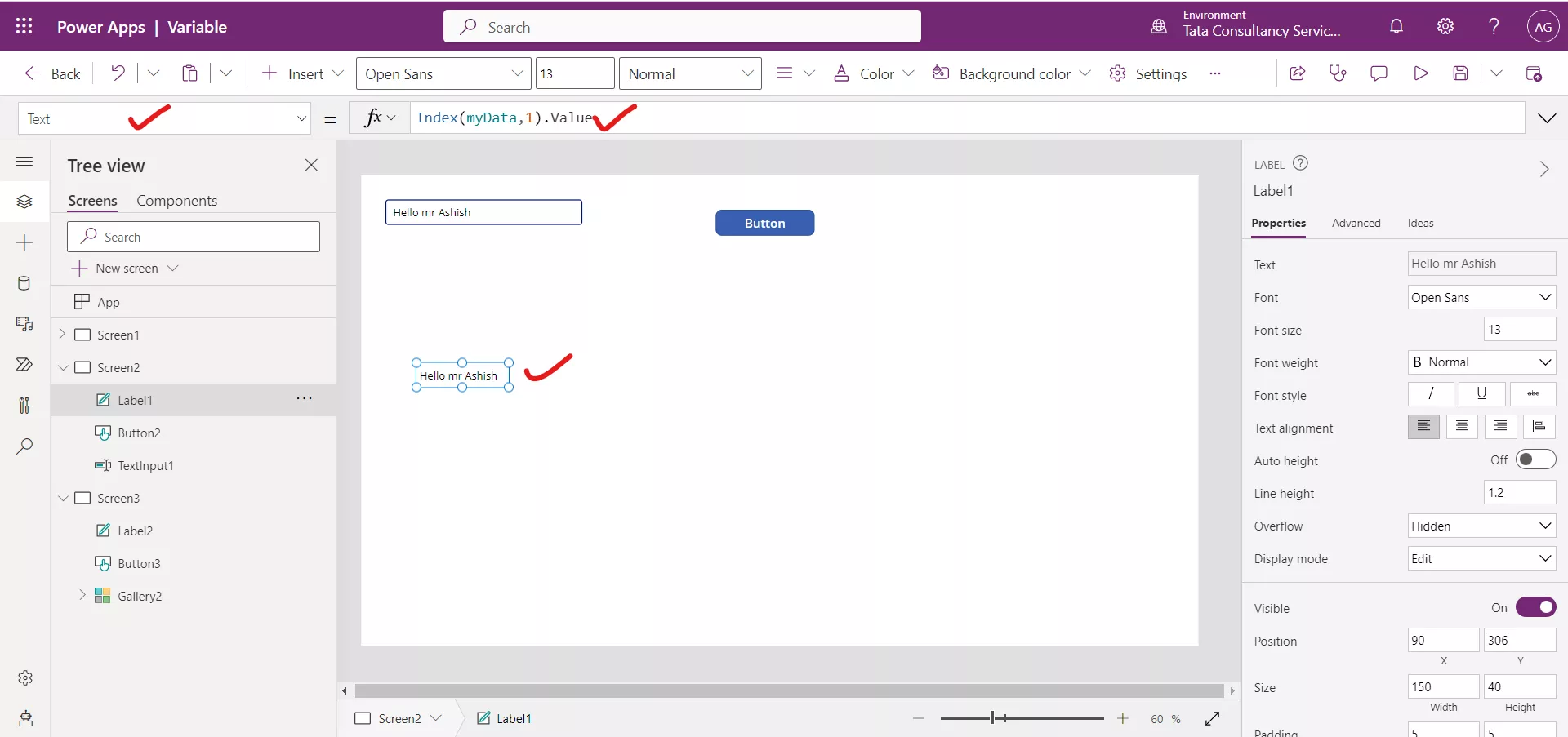Open the Power Automate panel
Image resolution: width=1568 pixels, height=737 pixels.
pos(24,365)
